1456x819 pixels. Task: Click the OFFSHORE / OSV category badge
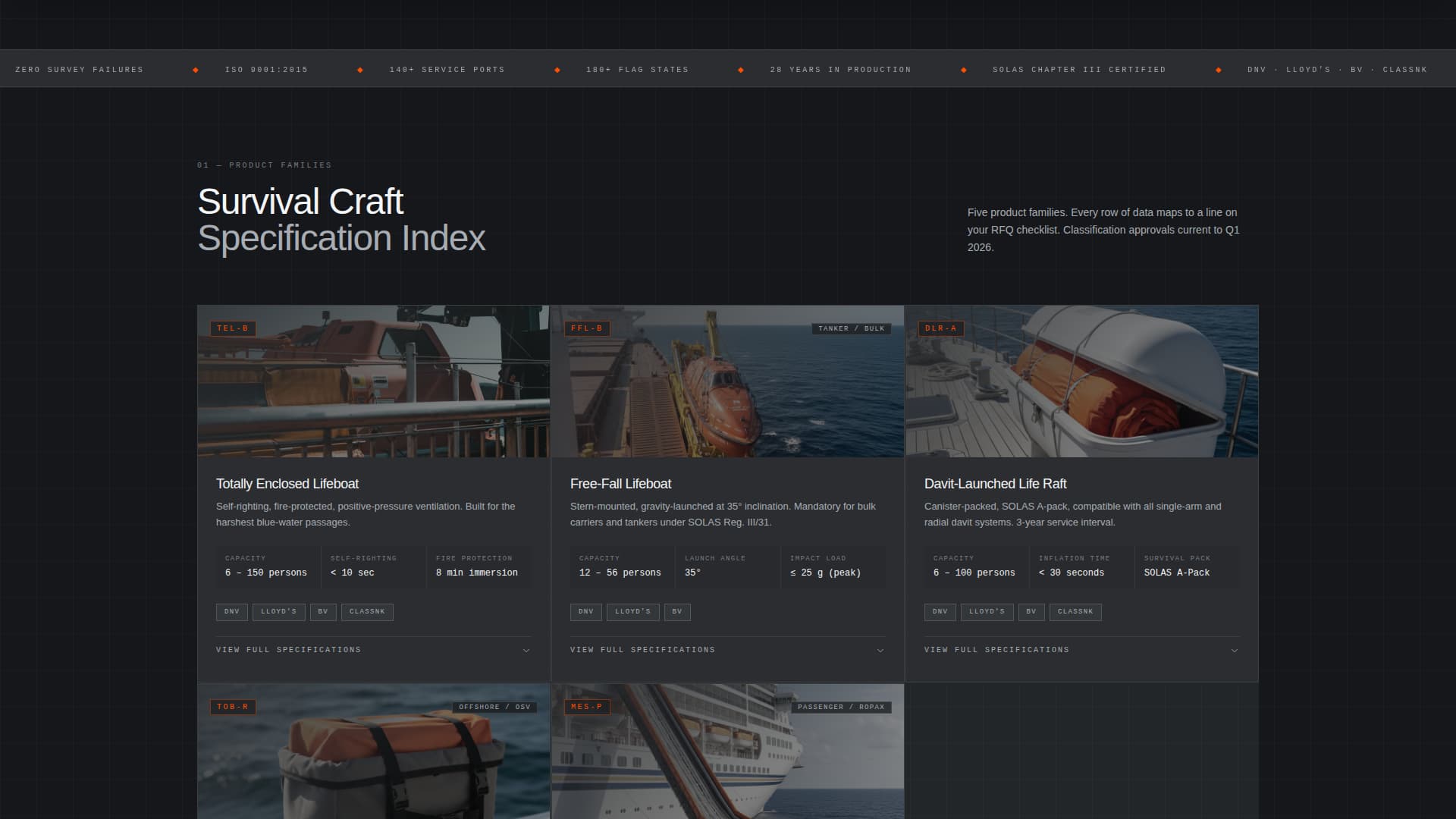[x=496, y=706]
